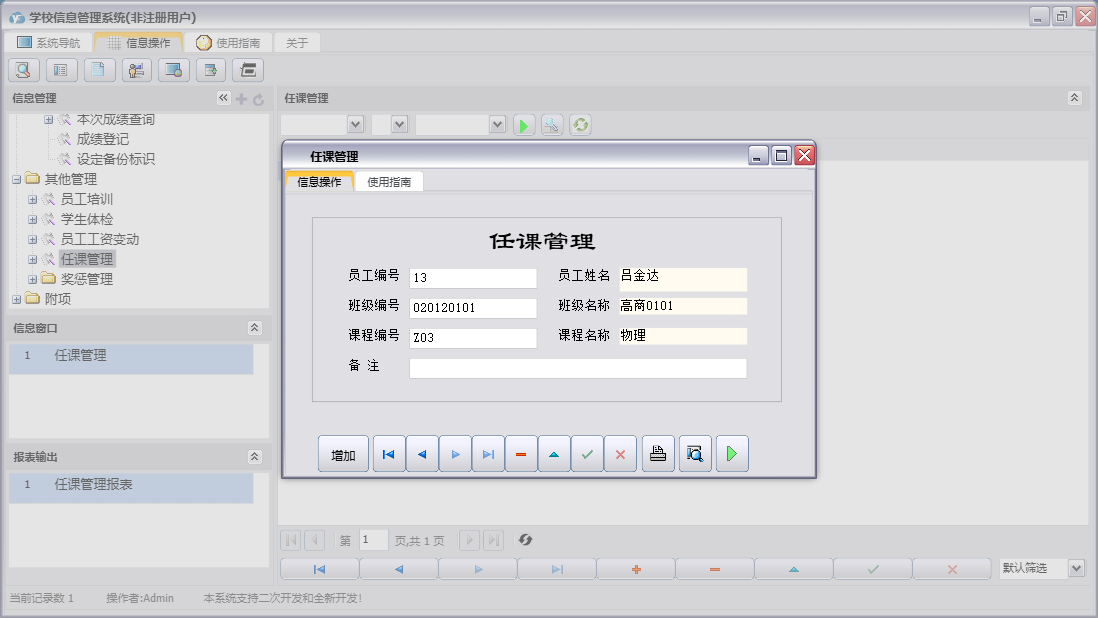Click the 增加 button

coord(343,454)
